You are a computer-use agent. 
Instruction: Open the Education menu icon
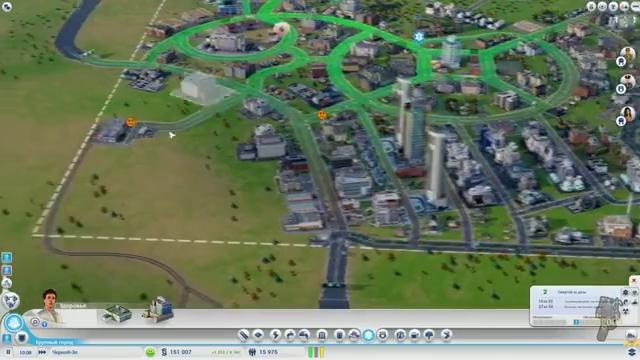coord(400,335)
